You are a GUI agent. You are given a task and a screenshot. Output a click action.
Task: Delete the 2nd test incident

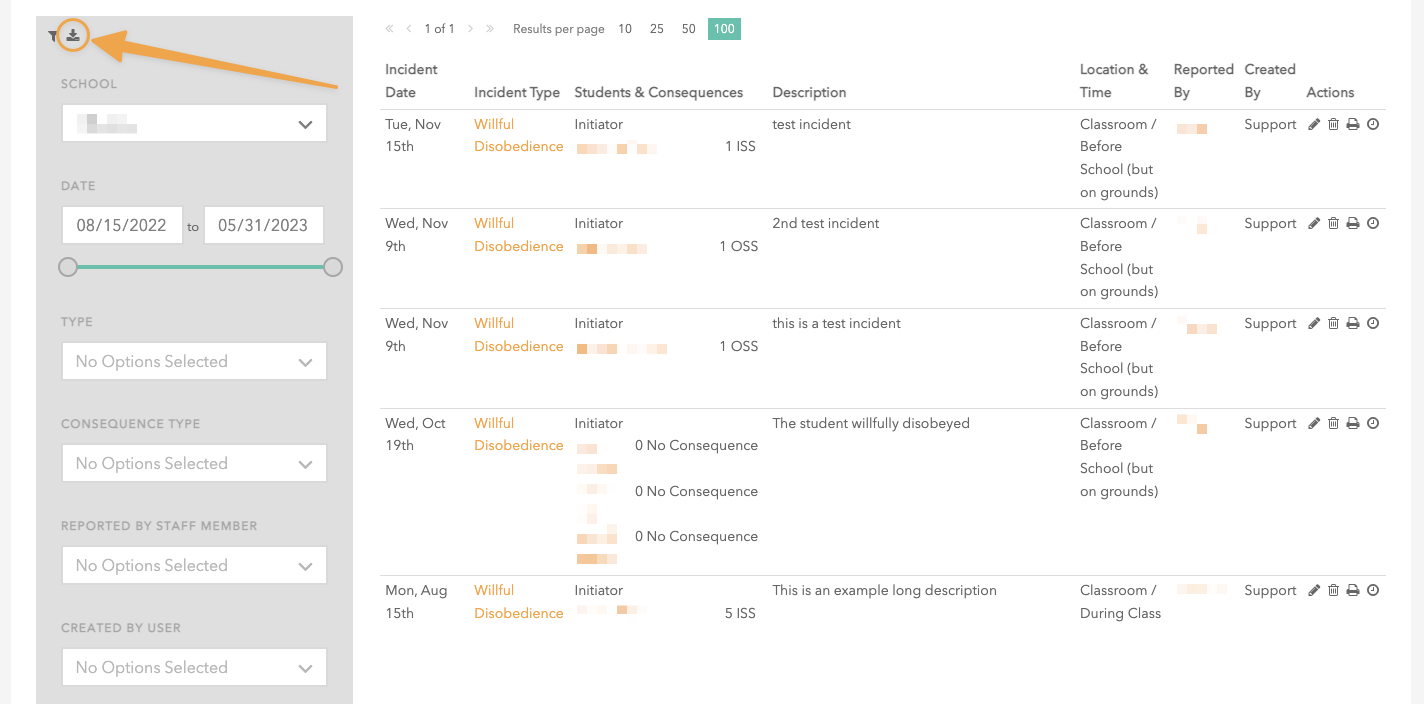pyautogui.click(x=1333, y=224)
